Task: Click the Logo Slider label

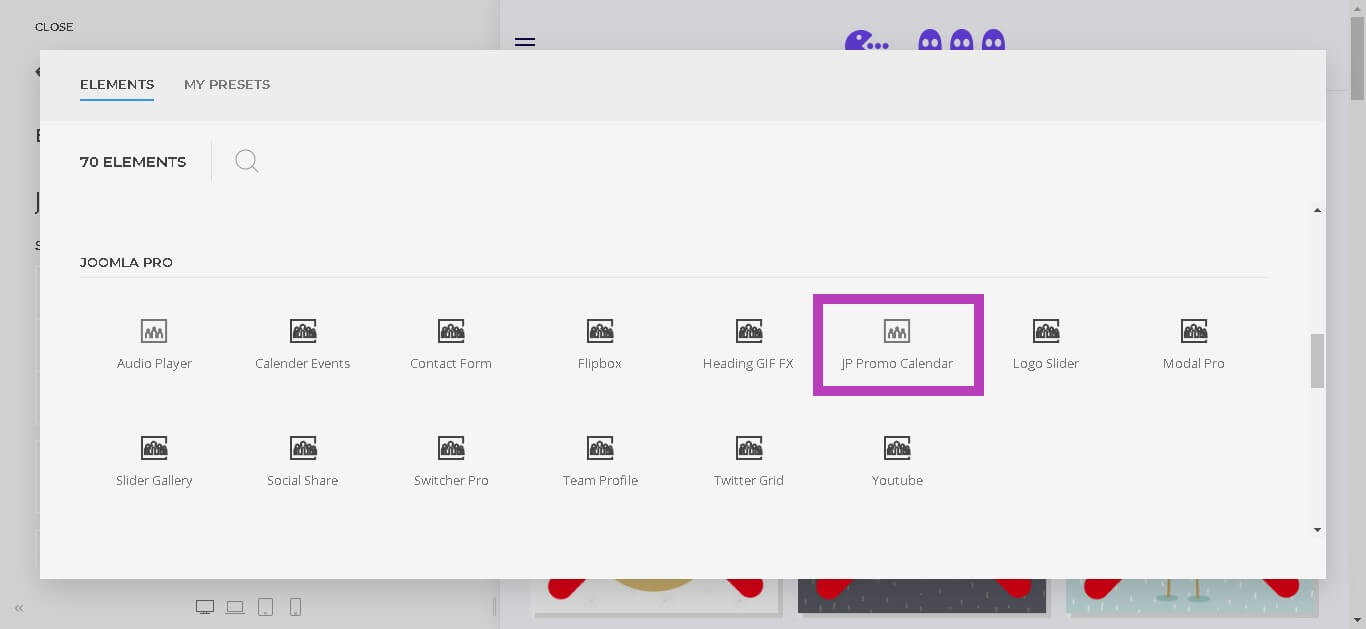Action: click(1046, 364)
